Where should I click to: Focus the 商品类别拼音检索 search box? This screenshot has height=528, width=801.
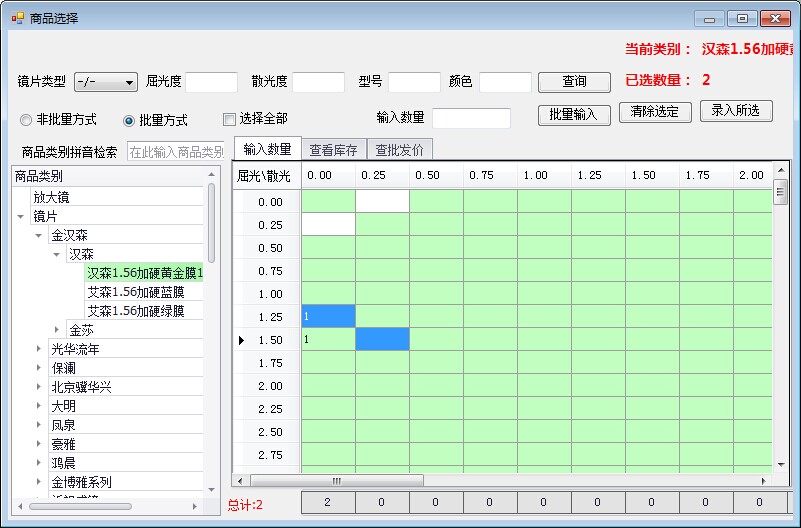(x=175, y=152)
